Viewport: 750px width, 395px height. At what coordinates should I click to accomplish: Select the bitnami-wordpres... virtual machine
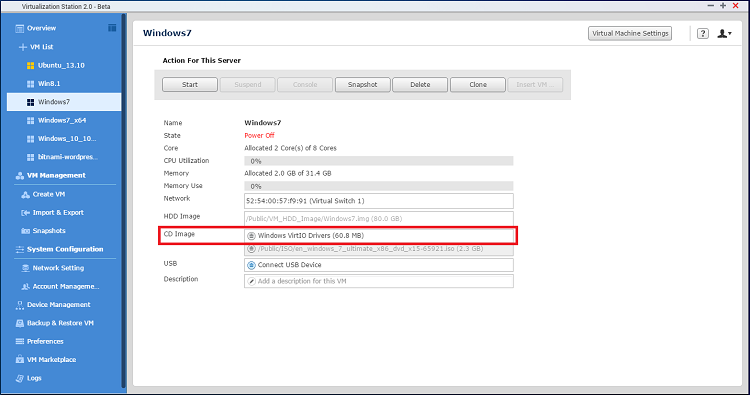(68, 156)
